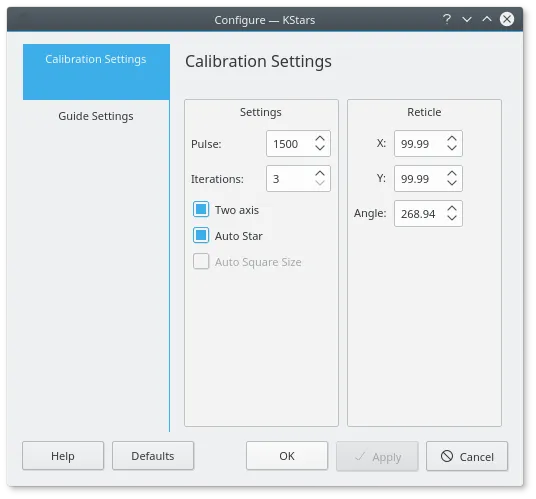
Task: Restore settings with Defaults button
Action: [153, 456]
